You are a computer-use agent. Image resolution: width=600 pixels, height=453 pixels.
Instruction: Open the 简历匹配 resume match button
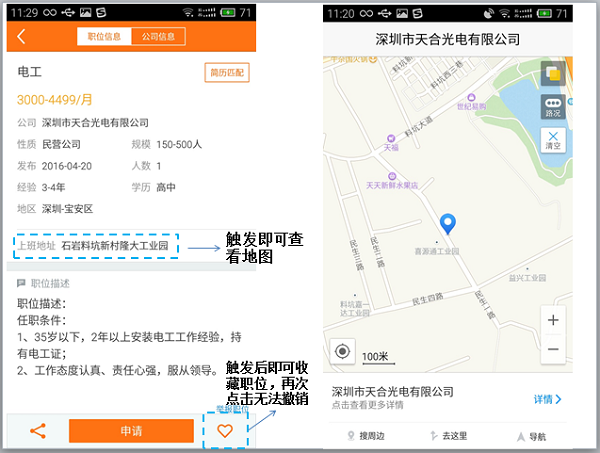227,73
